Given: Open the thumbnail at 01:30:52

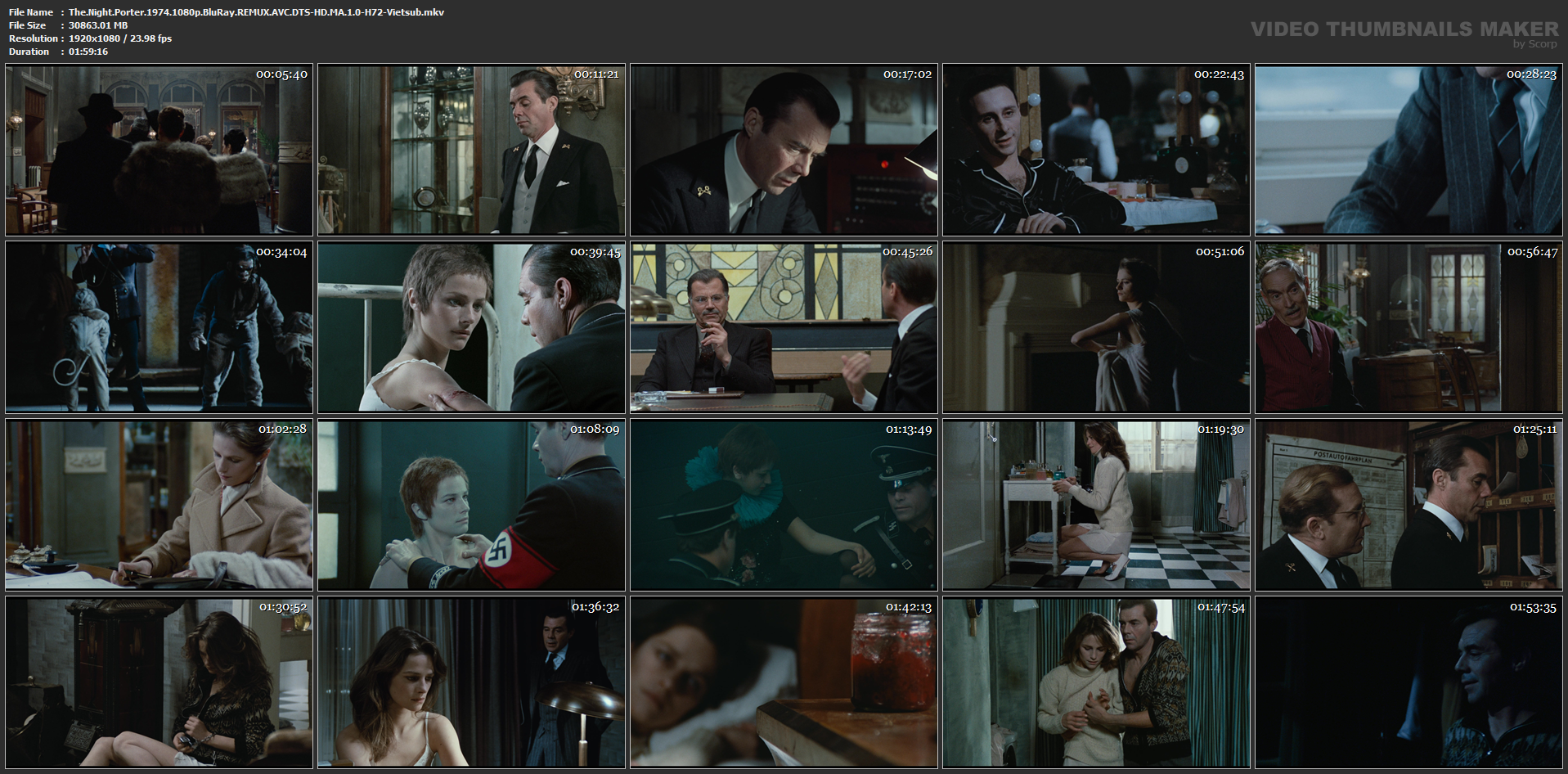Looking at the screenshot, I should pos(159,683).
